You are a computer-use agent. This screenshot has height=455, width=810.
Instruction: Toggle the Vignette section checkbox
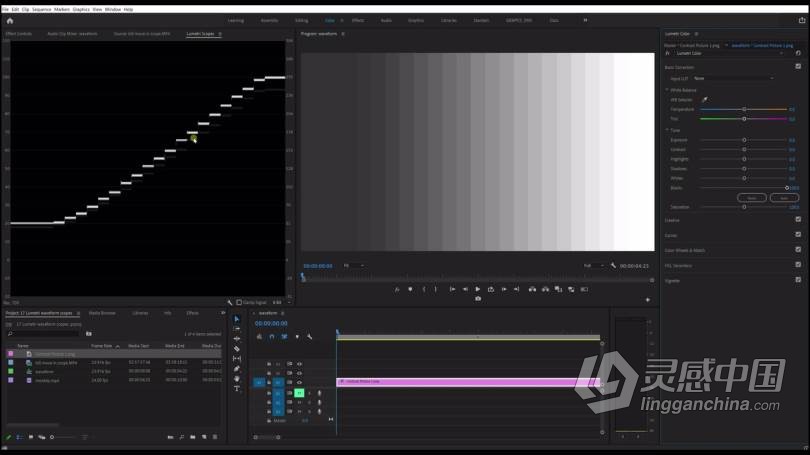point(798,279)
